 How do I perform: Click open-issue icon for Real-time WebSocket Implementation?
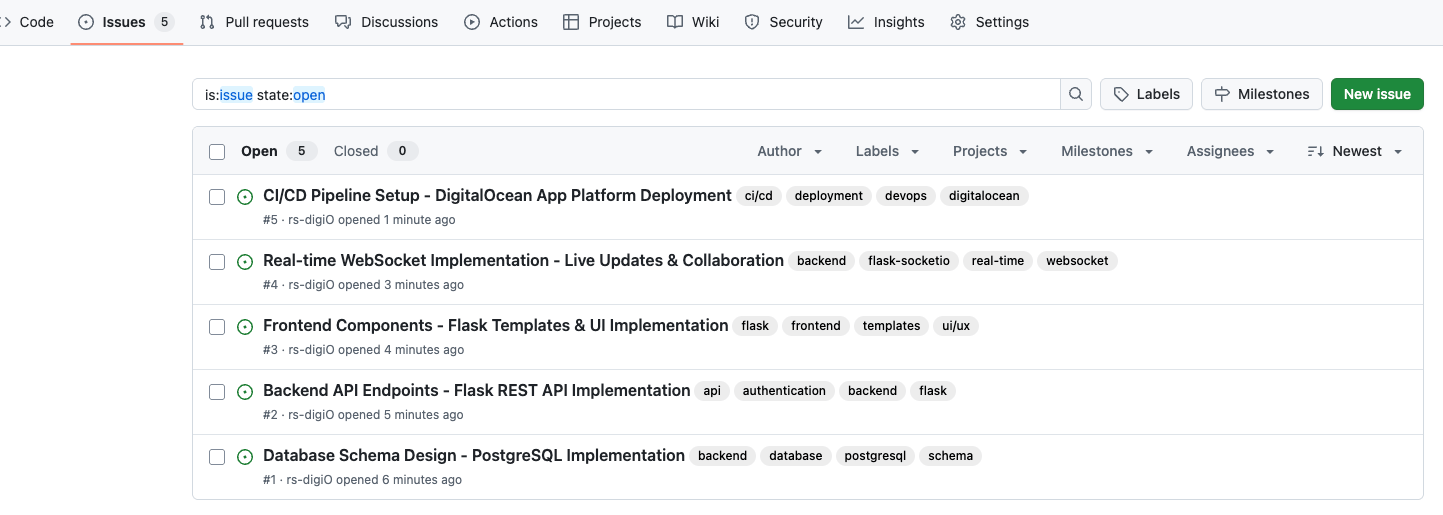[245, 262]
